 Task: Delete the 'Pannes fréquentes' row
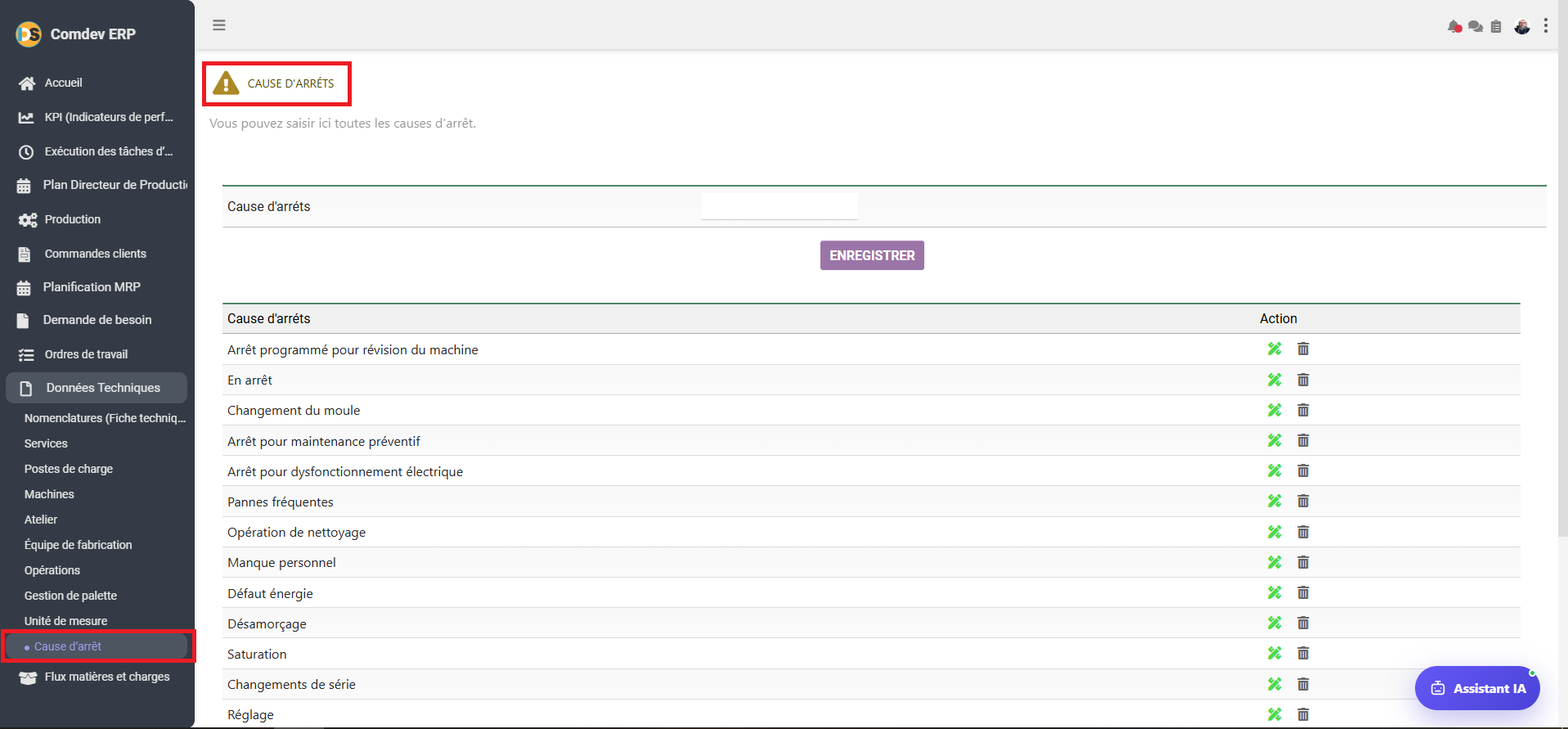click(x=1303, y=501)
